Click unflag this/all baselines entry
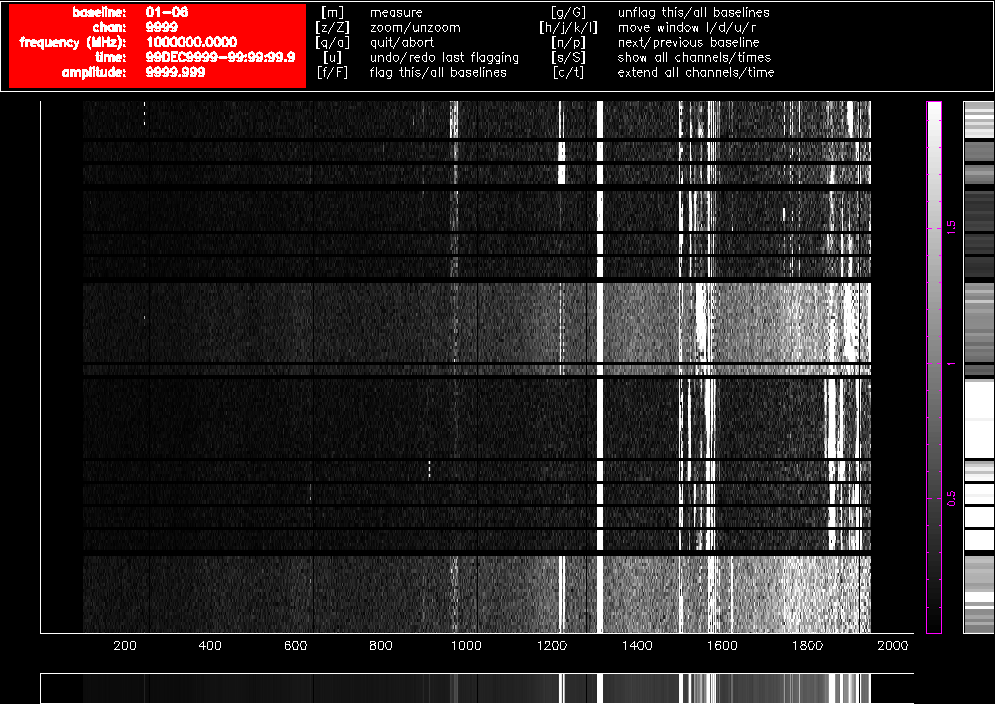Viewport: 995px width, 704px height. [x=693, y=13]
